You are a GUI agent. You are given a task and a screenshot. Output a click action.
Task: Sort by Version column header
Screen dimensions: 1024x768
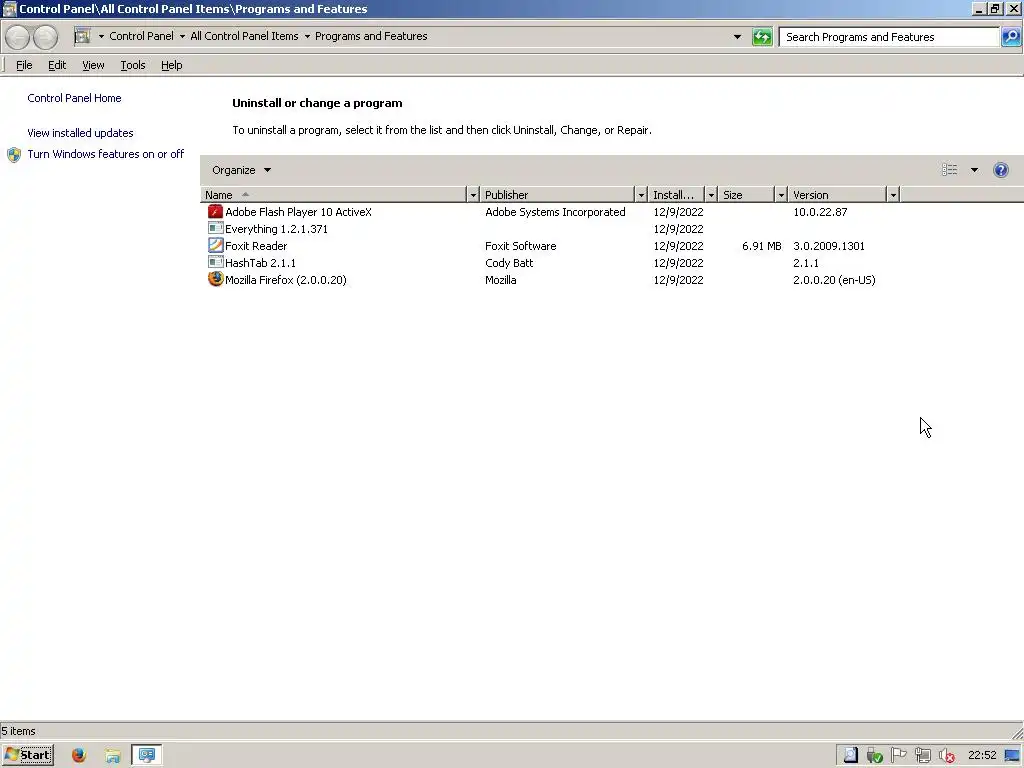tap(837, 195)
